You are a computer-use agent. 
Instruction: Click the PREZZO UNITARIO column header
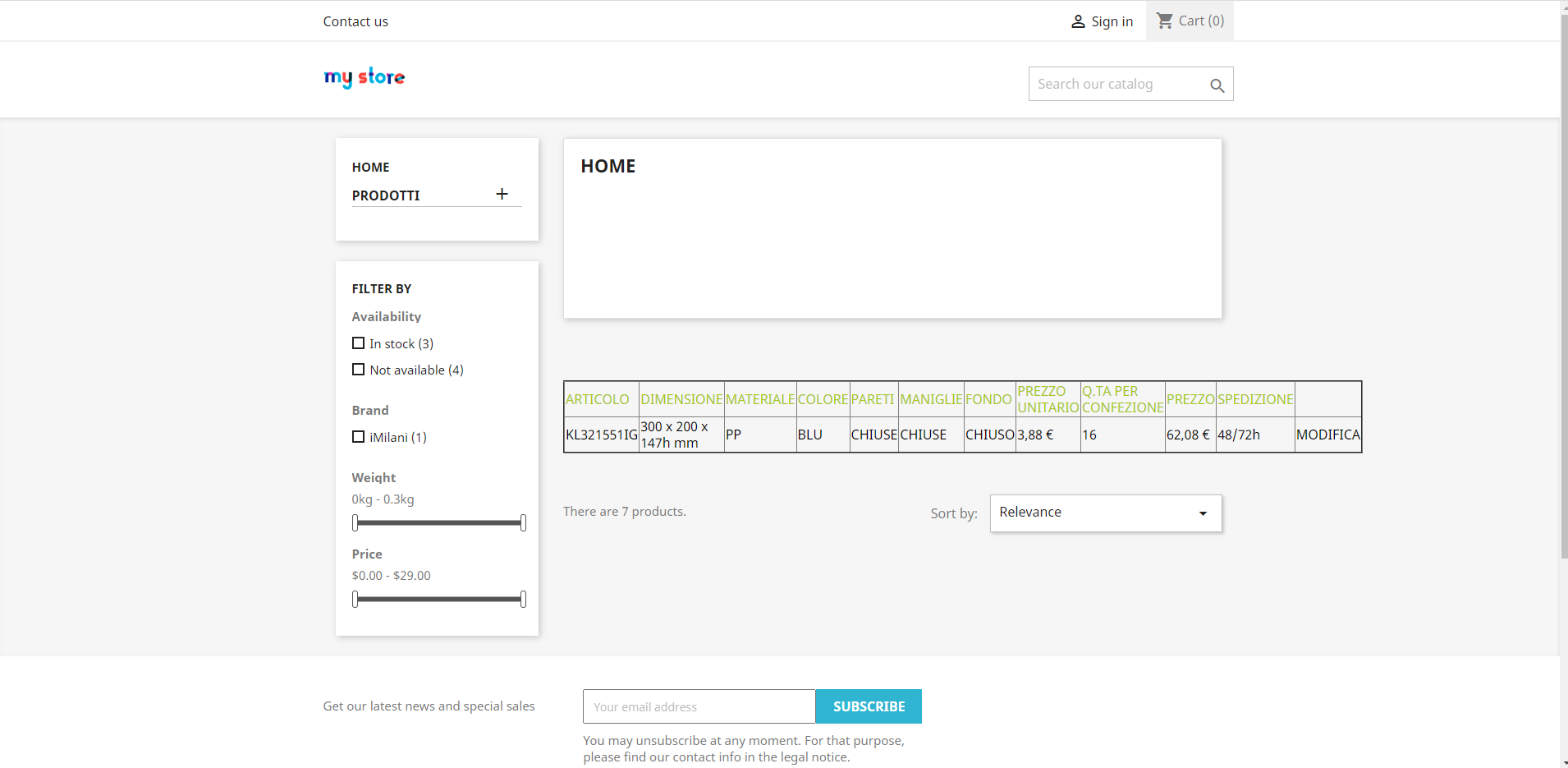1048,399
